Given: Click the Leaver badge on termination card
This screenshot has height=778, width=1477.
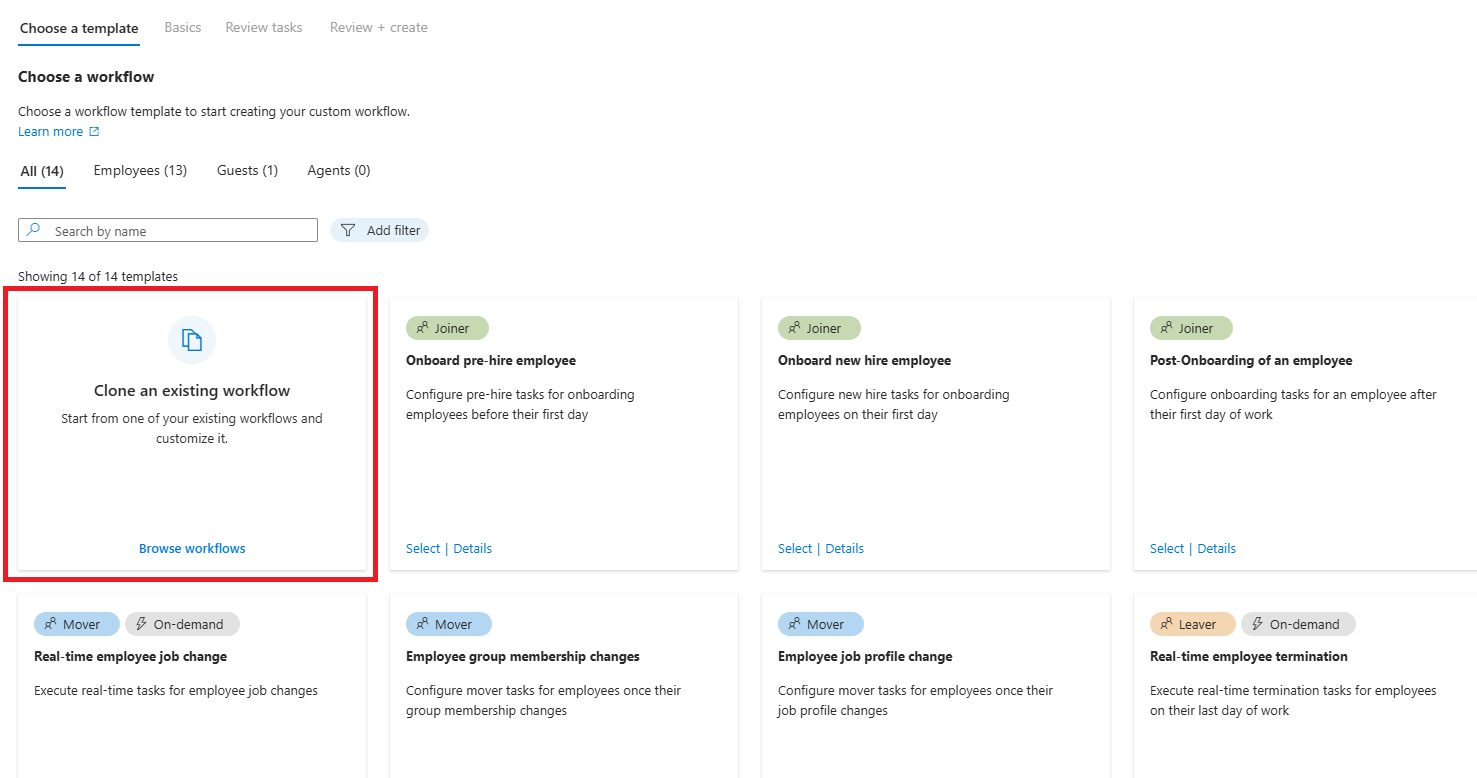Looking at the screenshot, I should (1193, 624).
